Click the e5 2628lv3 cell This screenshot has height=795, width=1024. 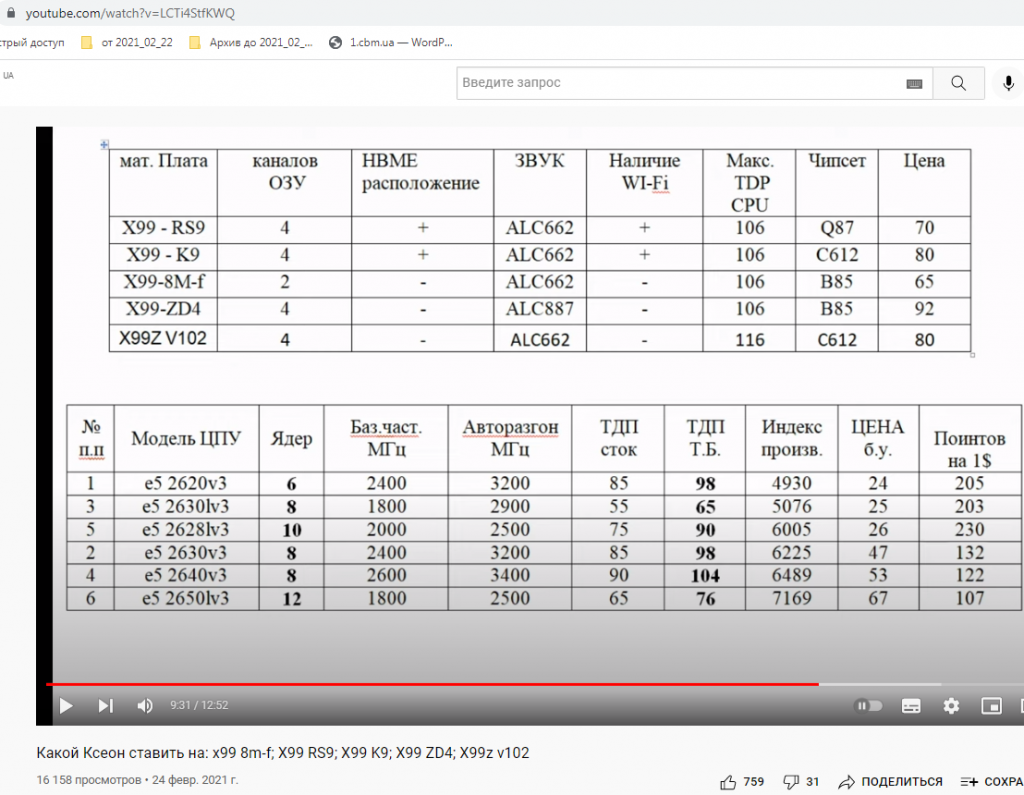[186, 529]
